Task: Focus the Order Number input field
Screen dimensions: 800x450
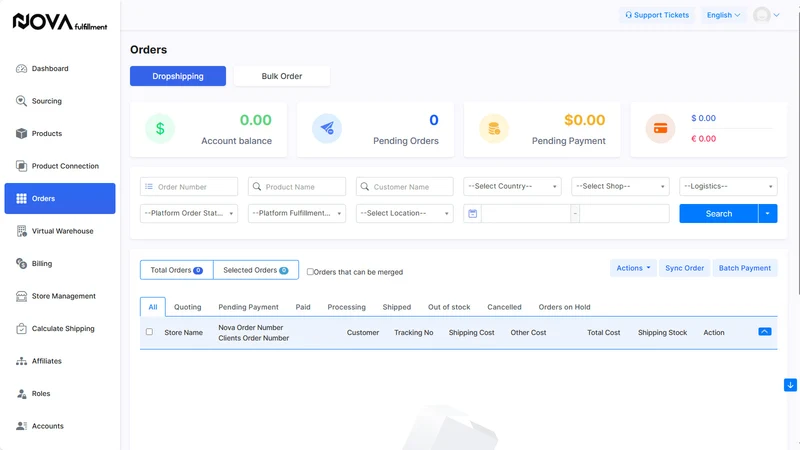Action: coord(189,187)
